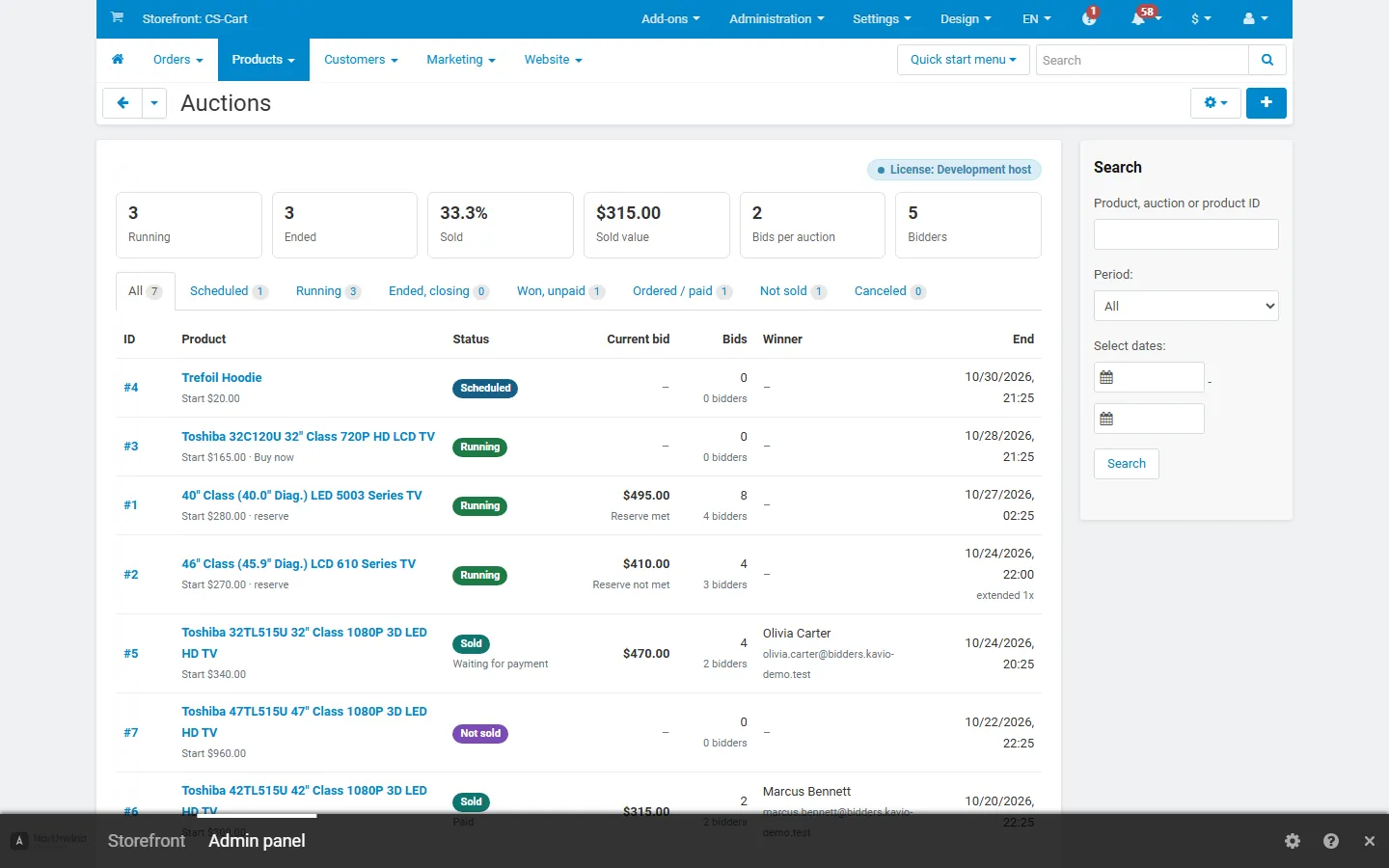The image size is (1389, 868).
Task: Click the help question mark in bottom bar
Action: tap(1331, 841)
